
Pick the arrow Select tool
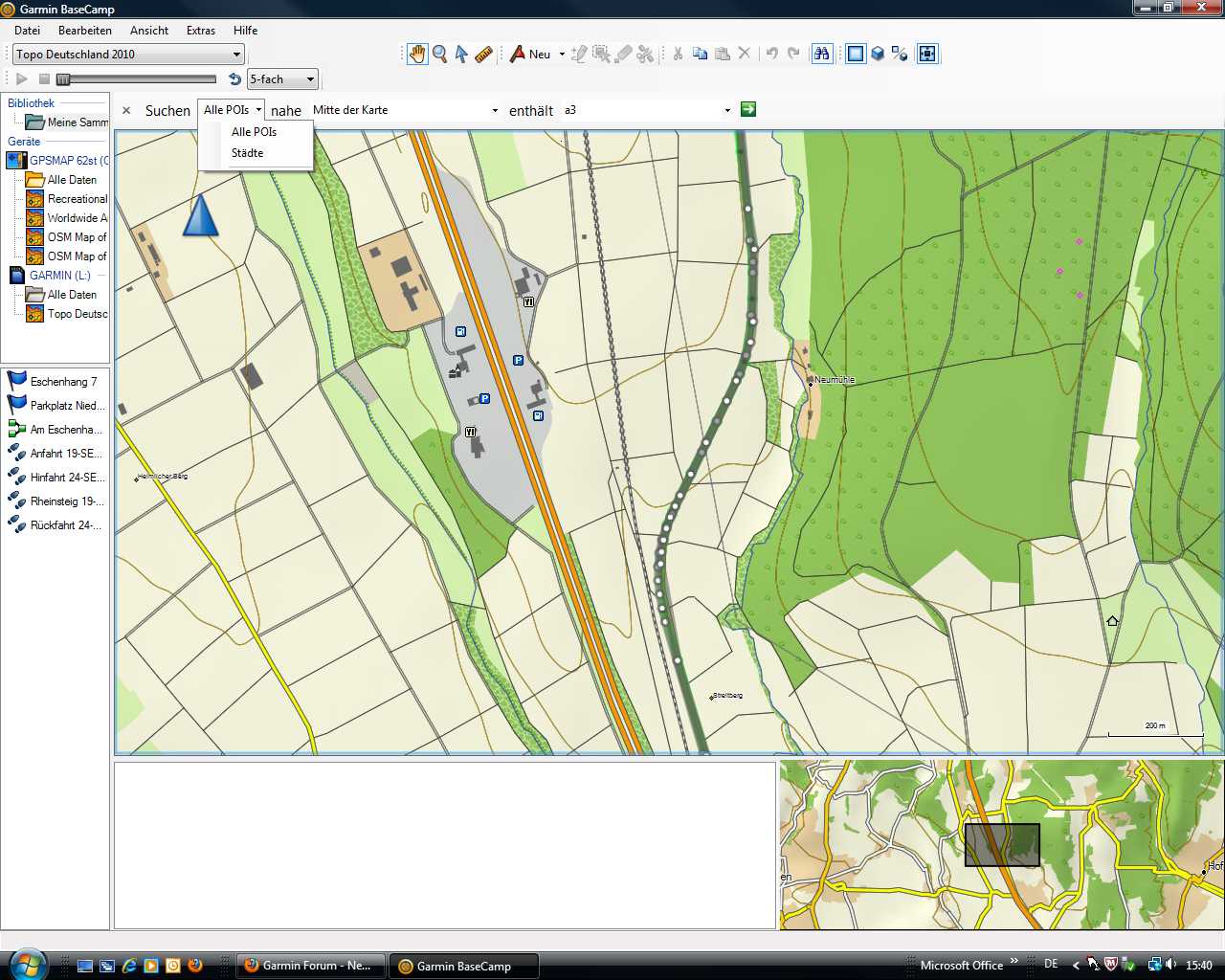461,54
